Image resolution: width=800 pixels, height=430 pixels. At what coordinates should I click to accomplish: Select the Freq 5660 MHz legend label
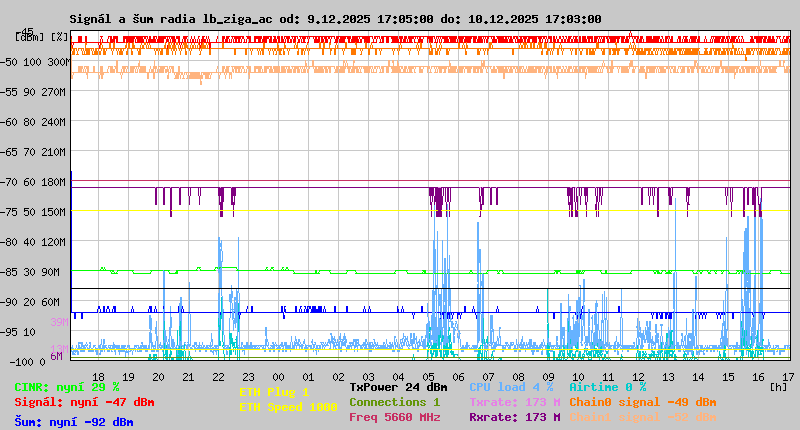397,417
